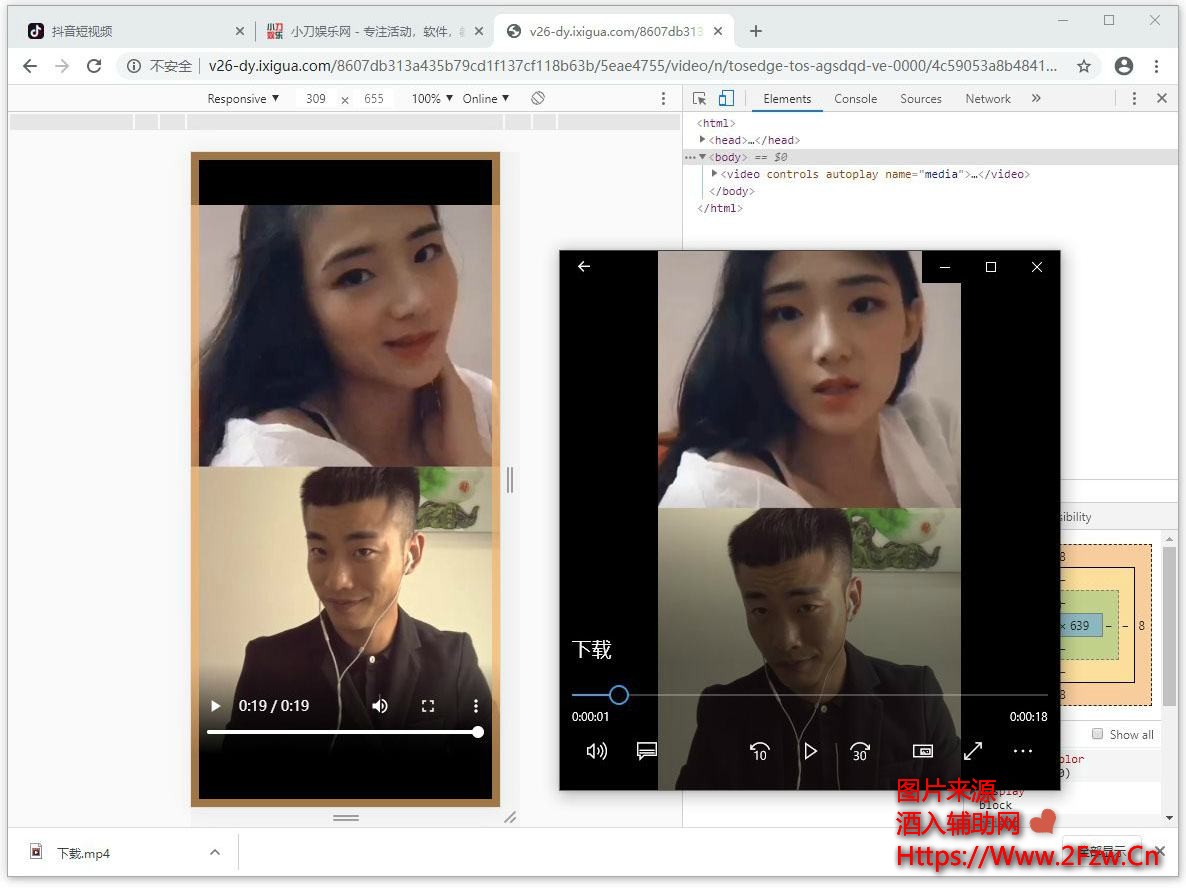This screenshot has height=888, width=1186.
Task: Reload the current page
Action: coord(94,67)
